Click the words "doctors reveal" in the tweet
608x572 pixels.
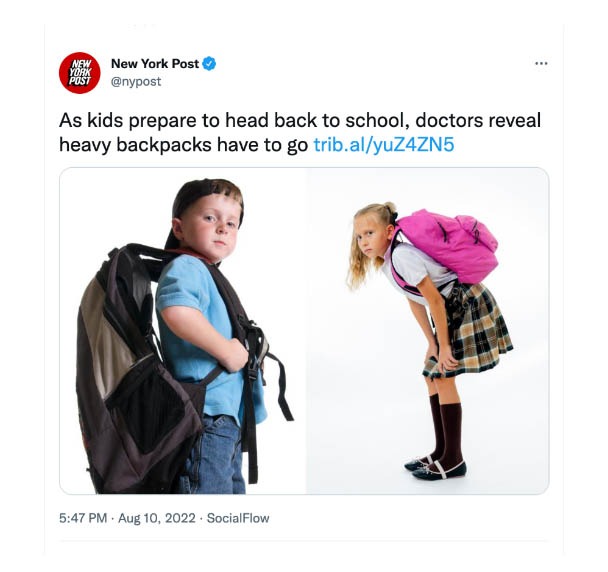(x=478, y=120)
